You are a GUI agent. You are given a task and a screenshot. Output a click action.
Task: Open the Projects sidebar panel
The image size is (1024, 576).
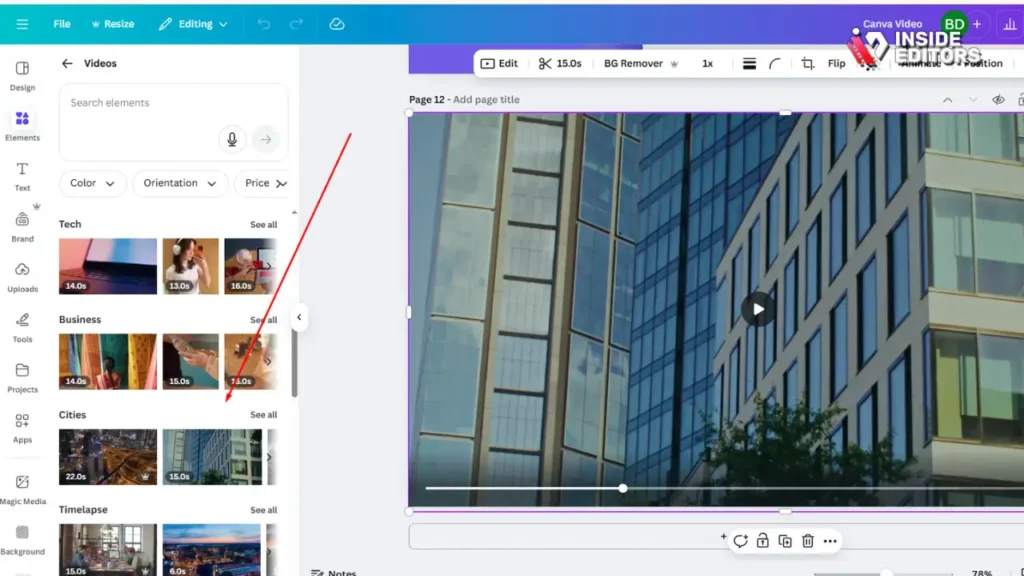22,377
